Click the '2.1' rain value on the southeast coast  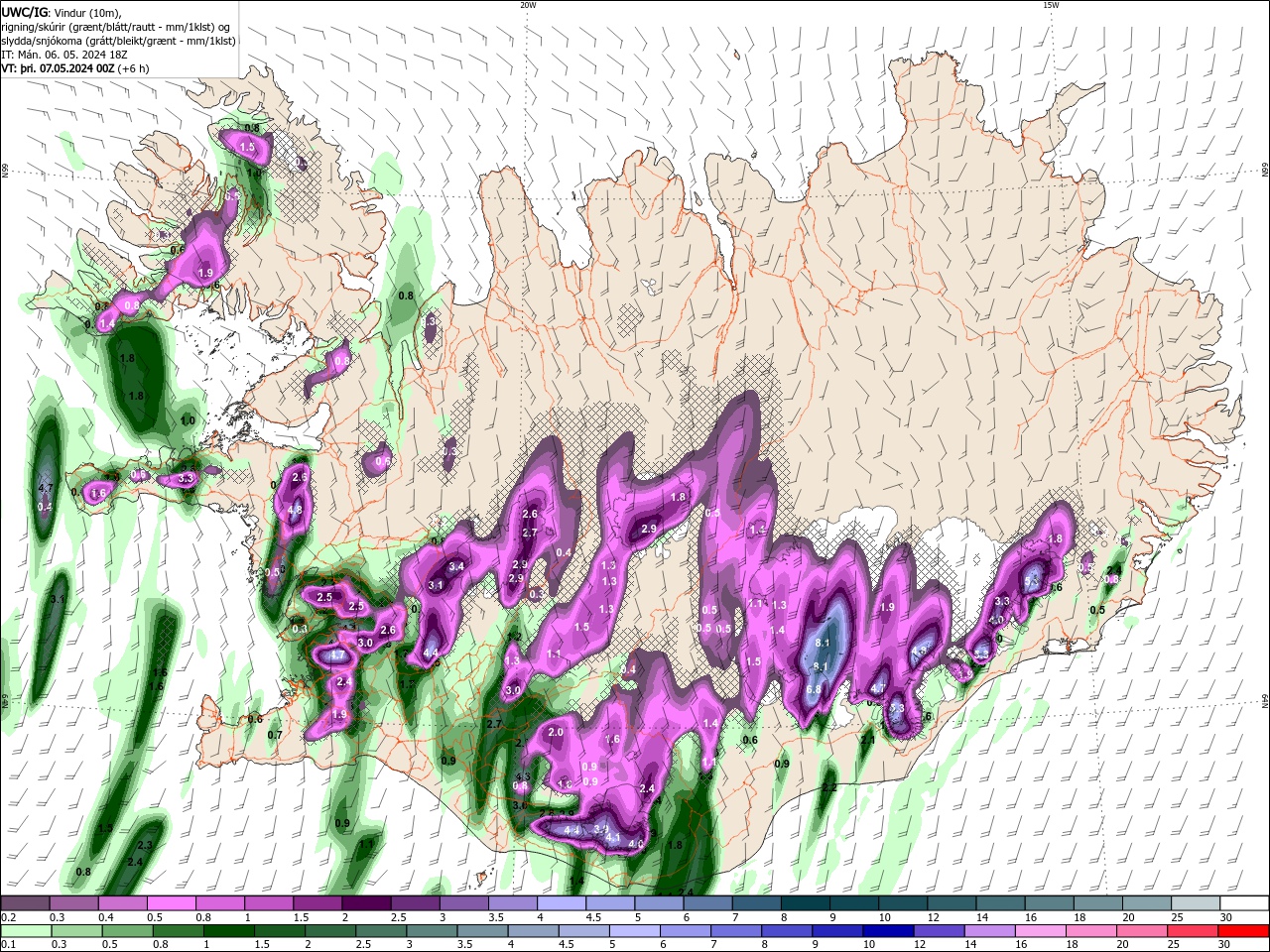click(868, 739)
